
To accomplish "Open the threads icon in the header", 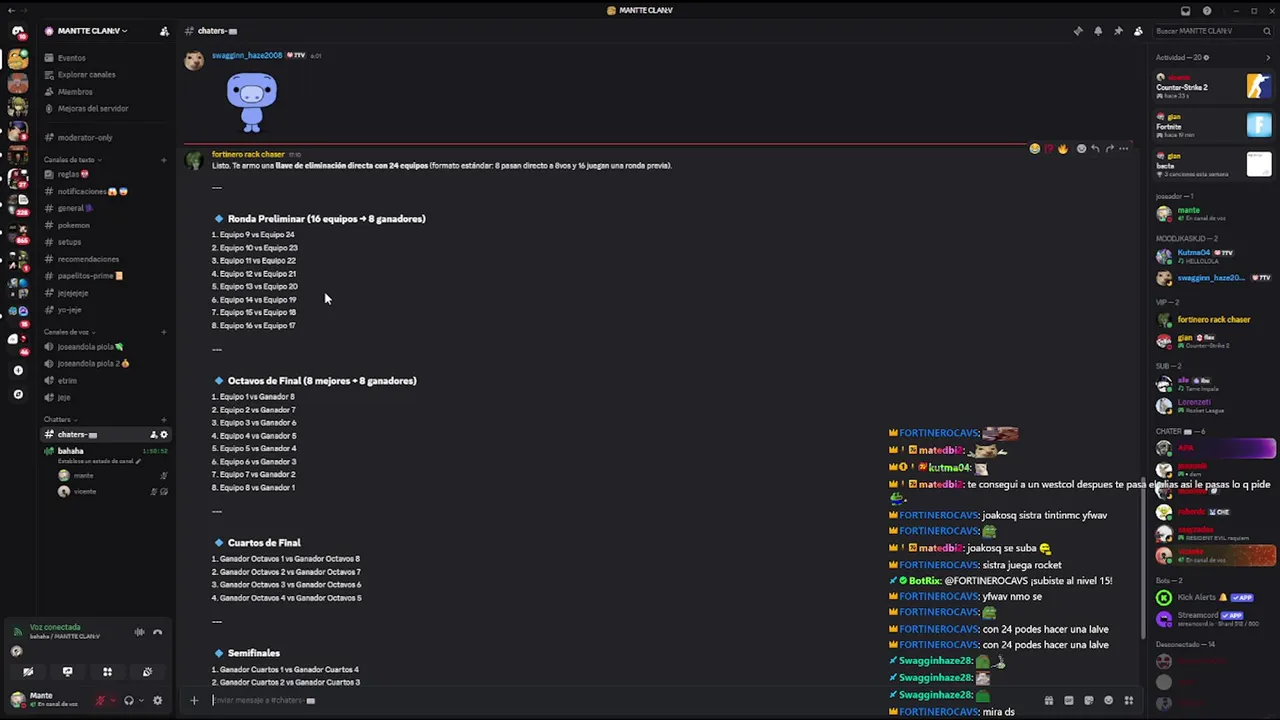I will [1078, 31].
